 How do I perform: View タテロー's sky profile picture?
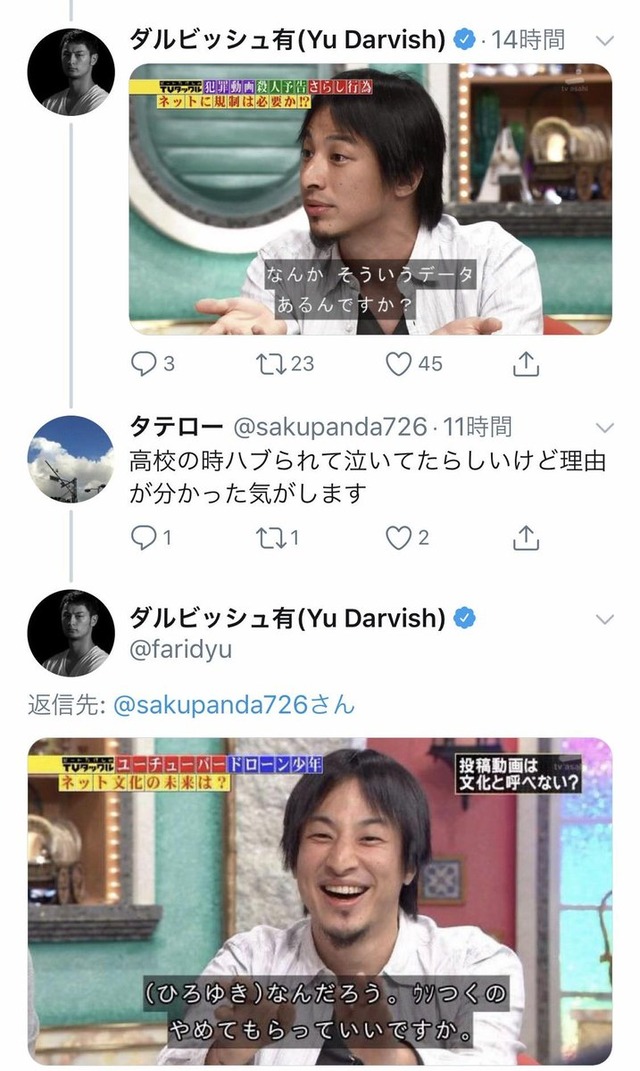[71, 459]
